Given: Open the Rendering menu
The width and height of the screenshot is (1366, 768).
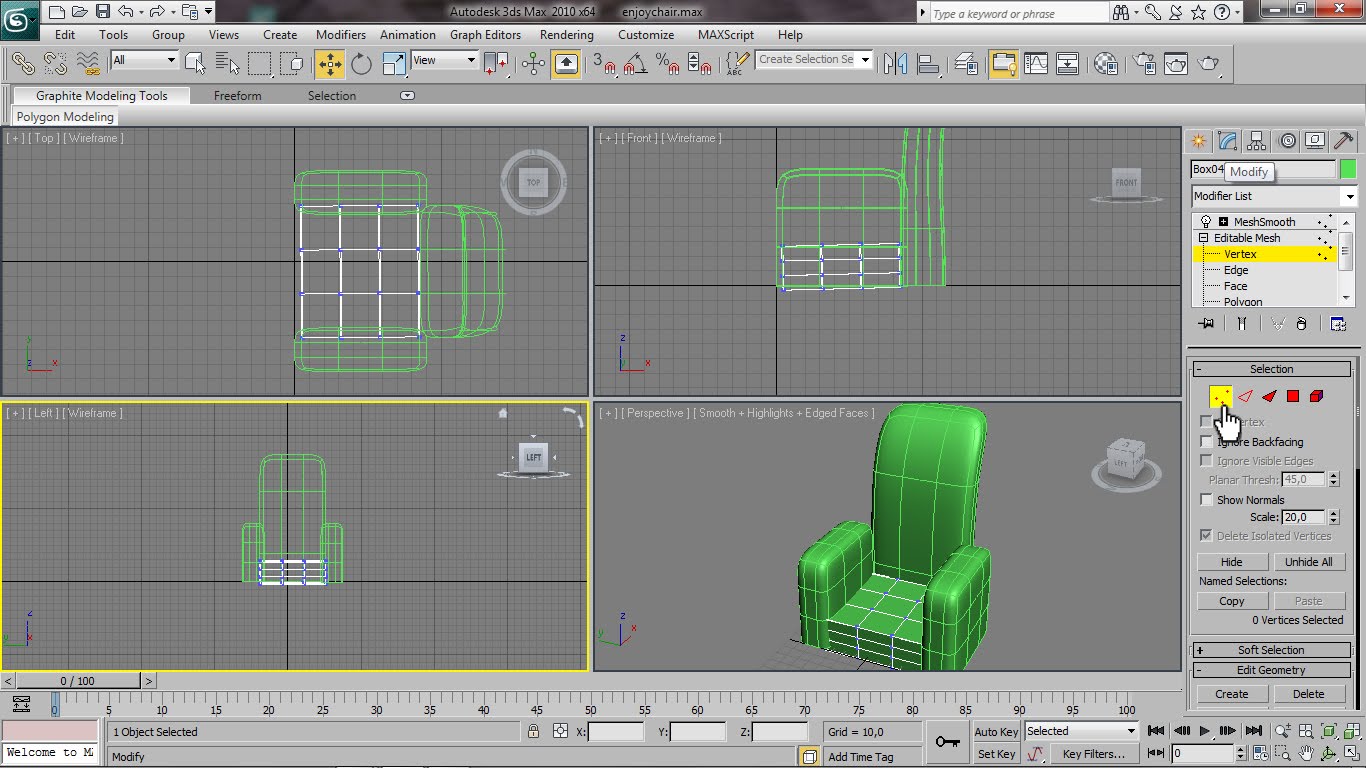Looking at the screenshot, I should pyautogui.click(x=566, y=34).
